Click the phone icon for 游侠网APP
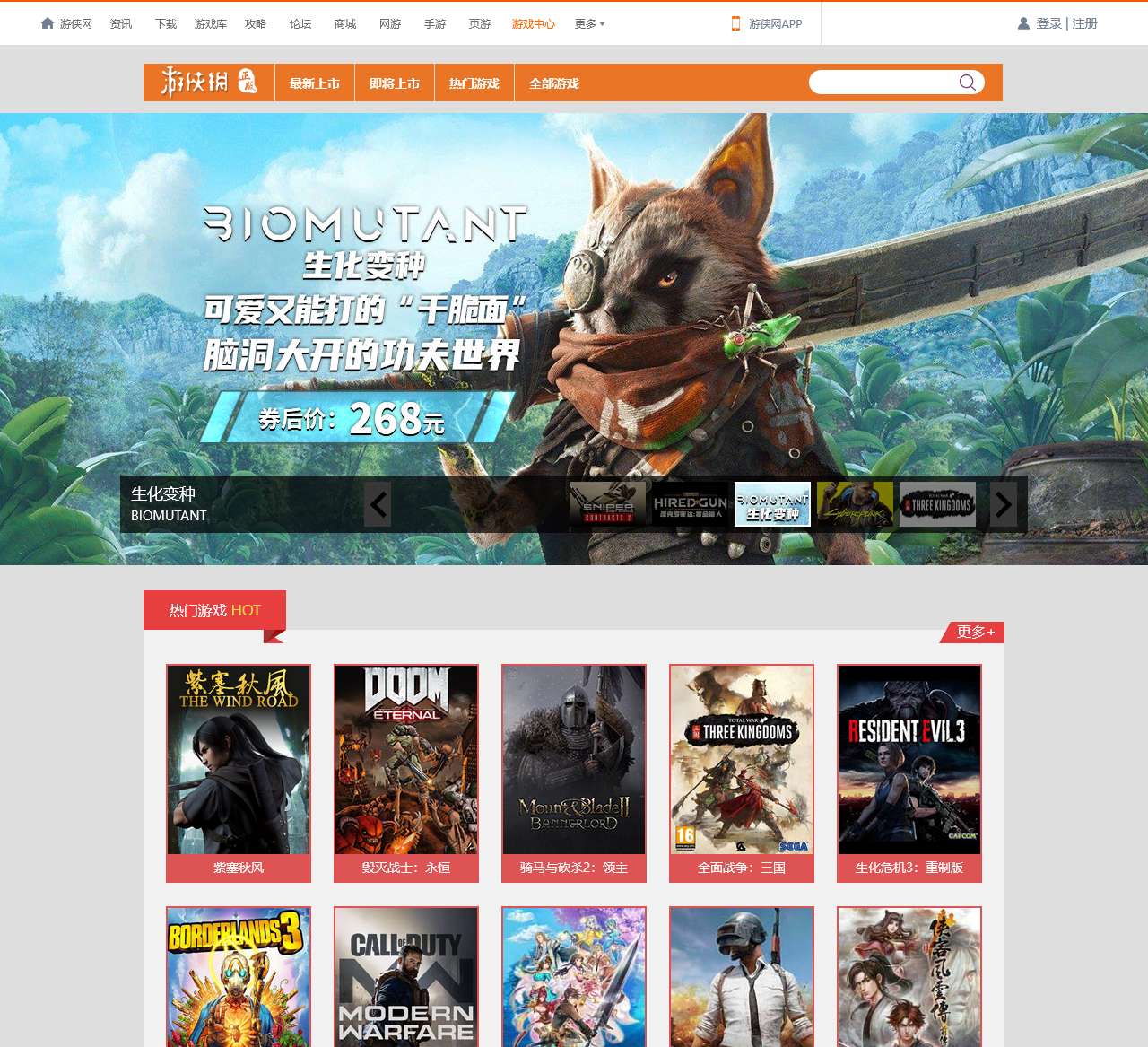The image size is (1148, 1047). tap(736, 23)
